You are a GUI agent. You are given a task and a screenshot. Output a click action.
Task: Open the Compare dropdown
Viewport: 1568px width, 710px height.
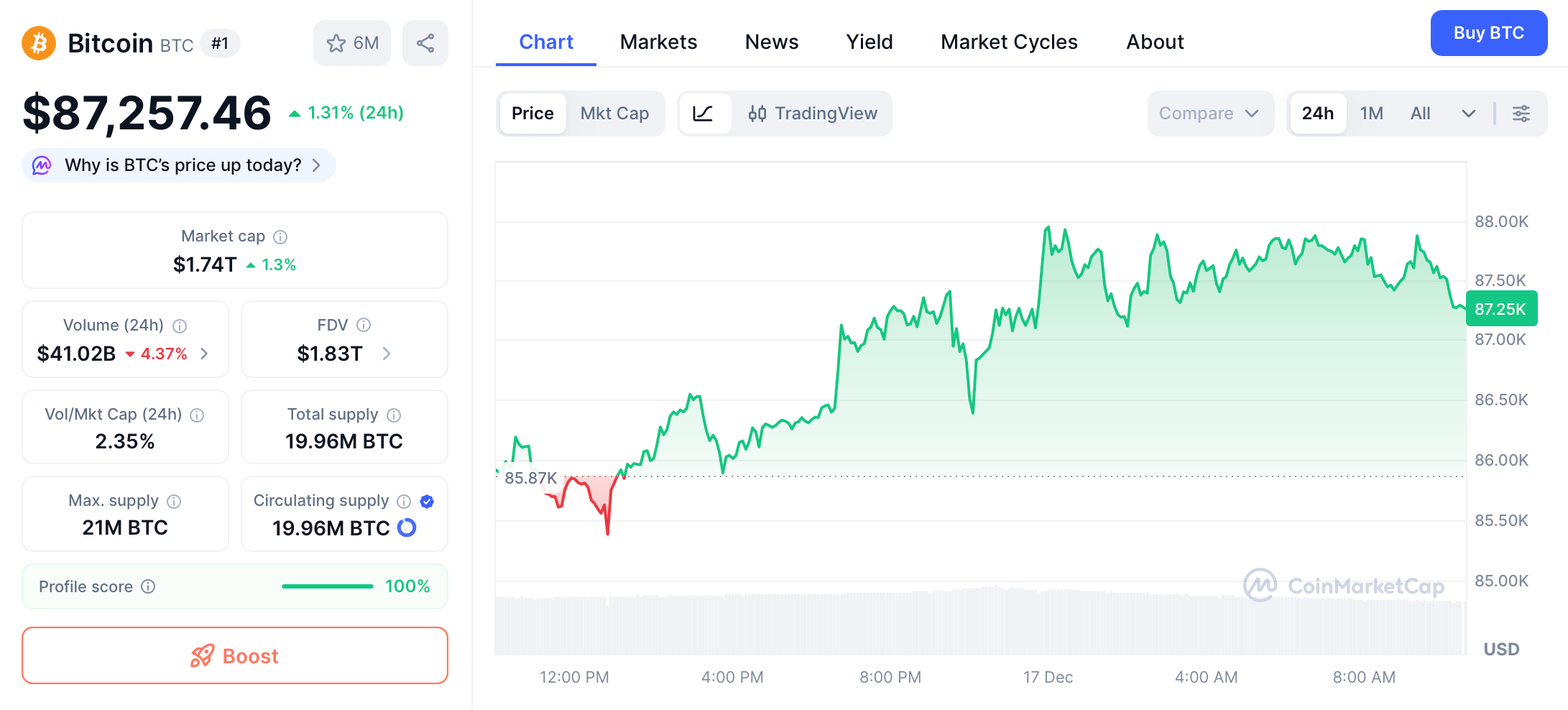pyautogui.click(x=1210, y=113)
